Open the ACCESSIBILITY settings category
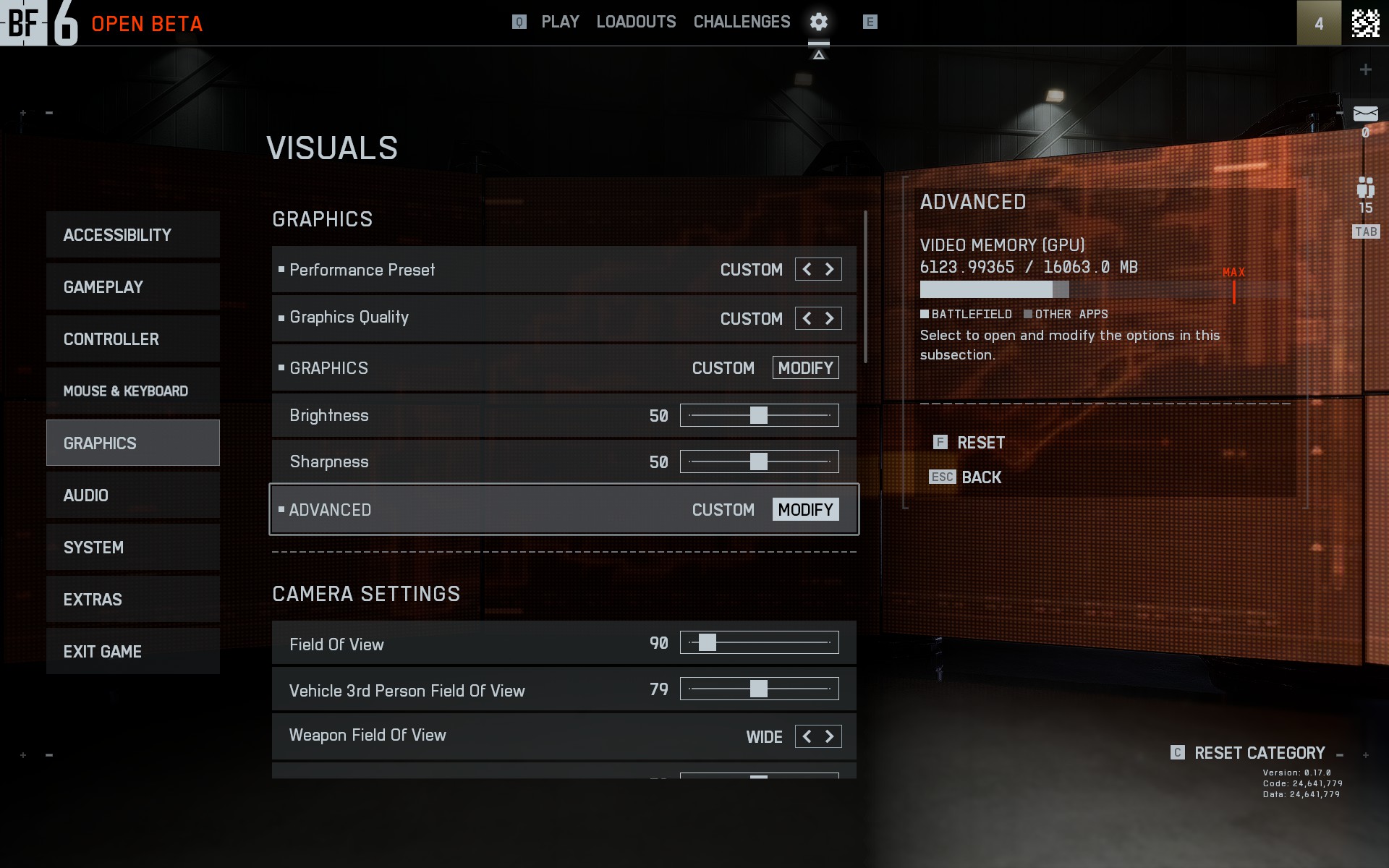This screenshot has width=1389, height=868. tap(133, 234)
